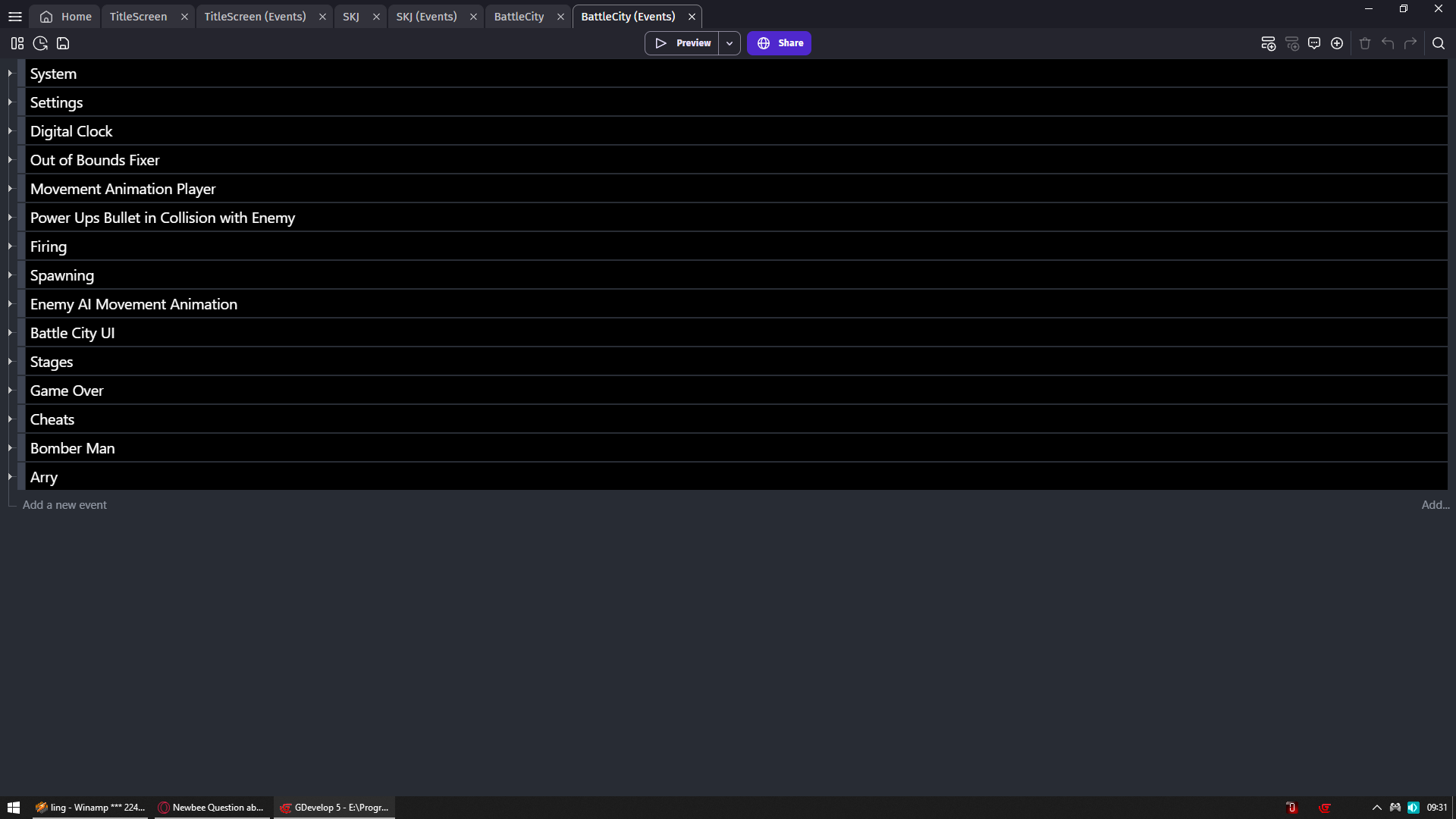Expand the System event group
The image size is (1456, 819).
point(11,73)
